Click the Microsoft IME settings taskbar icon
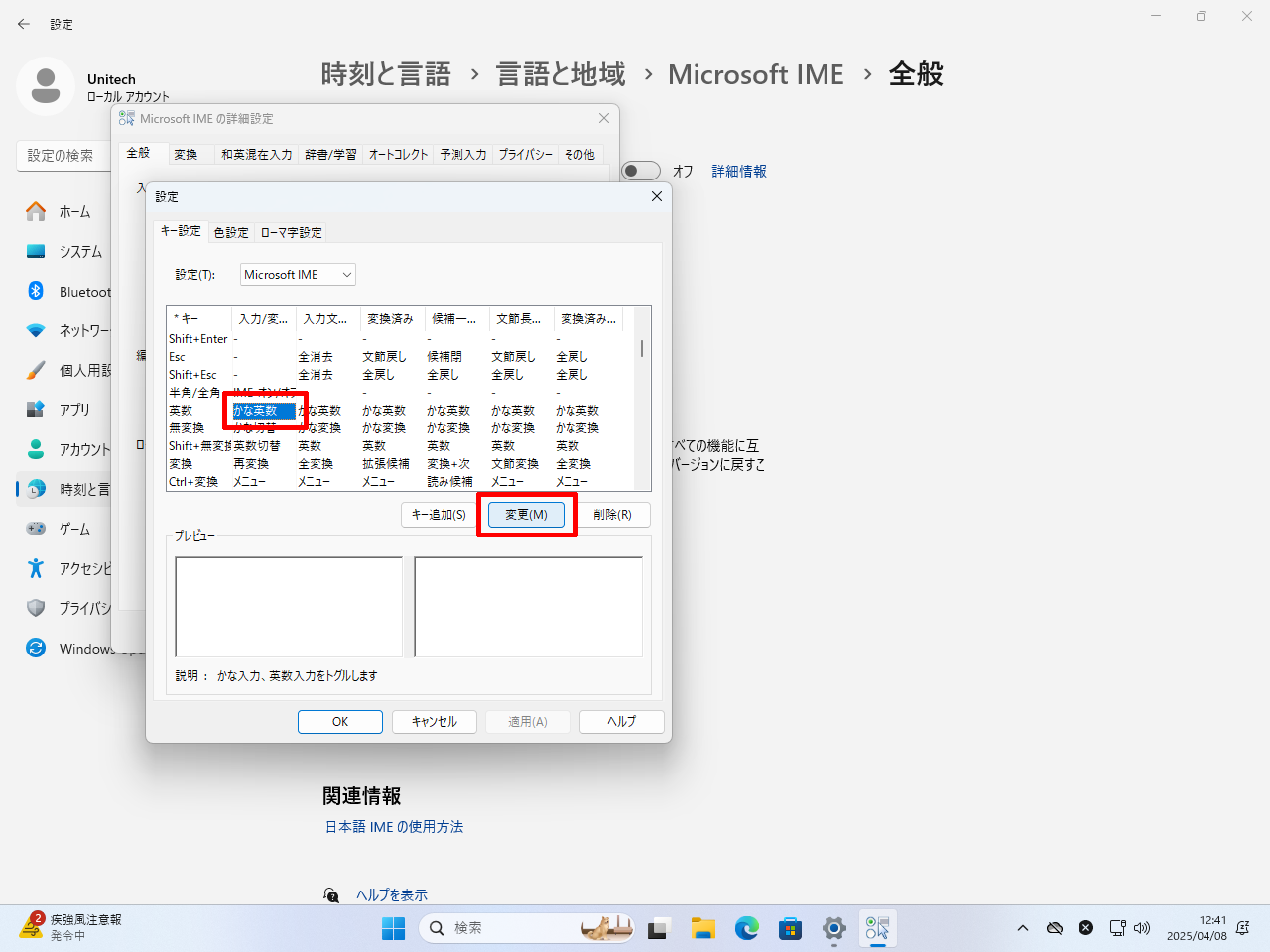The image size is (1270, 952). coord(878,928)
